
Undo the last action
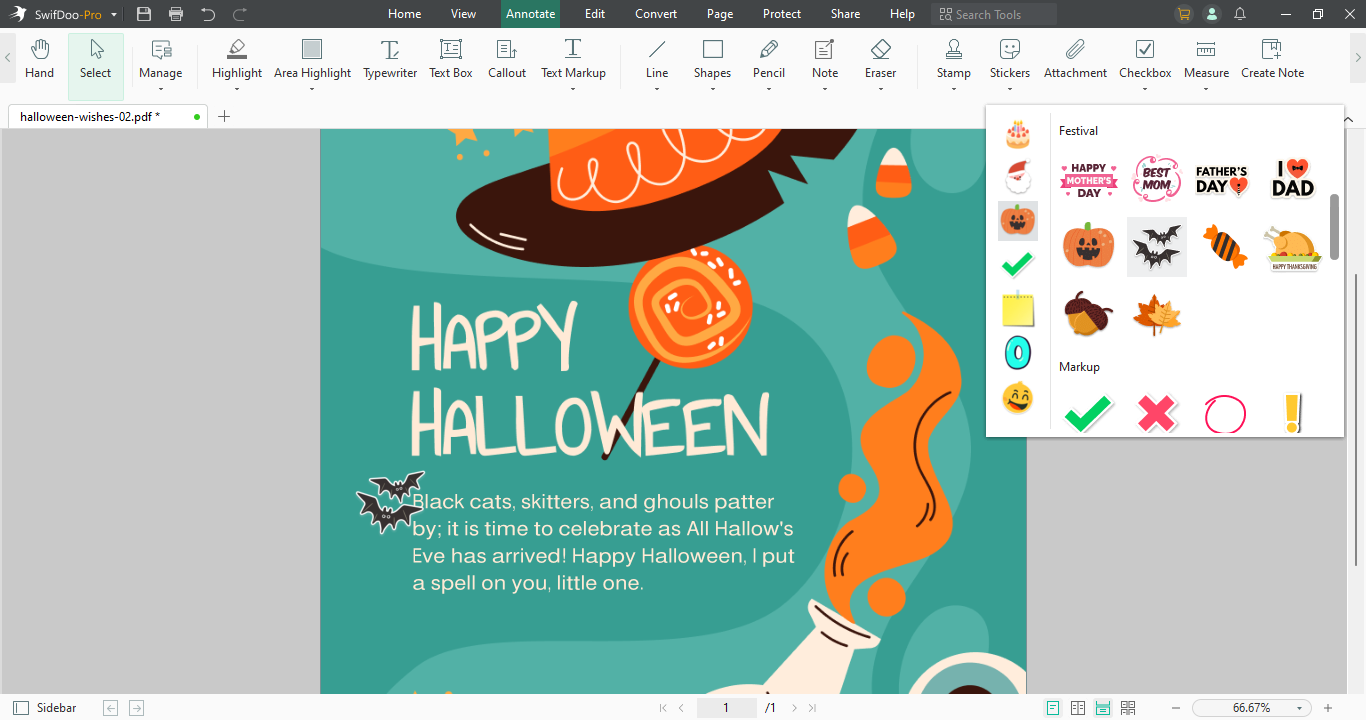click(208, 14)
